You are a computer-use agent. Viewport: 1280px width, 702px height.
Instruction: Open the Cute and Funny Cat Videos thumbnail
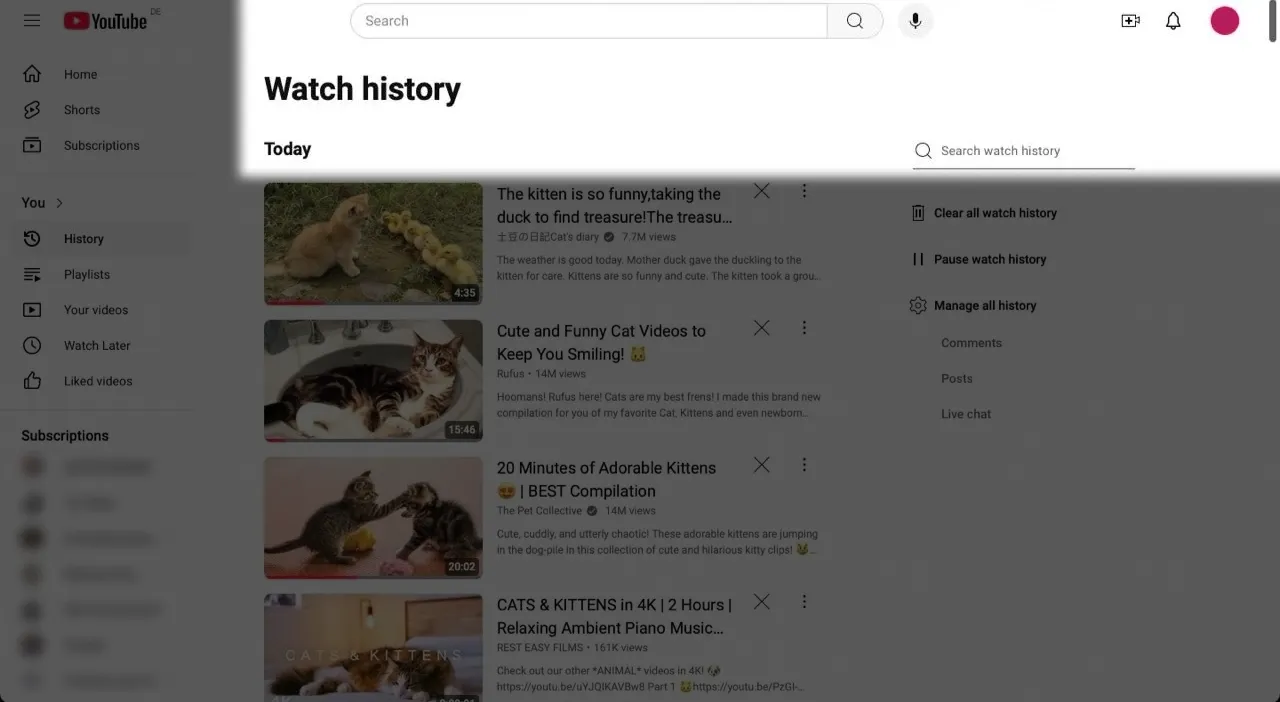(373, 381)
